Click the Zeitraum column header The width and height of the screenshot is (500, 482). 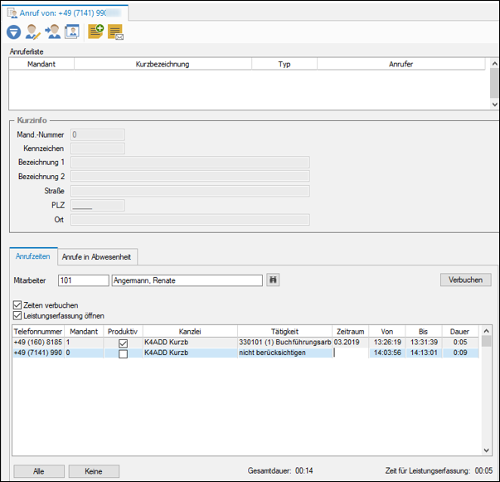coord(350,331)
